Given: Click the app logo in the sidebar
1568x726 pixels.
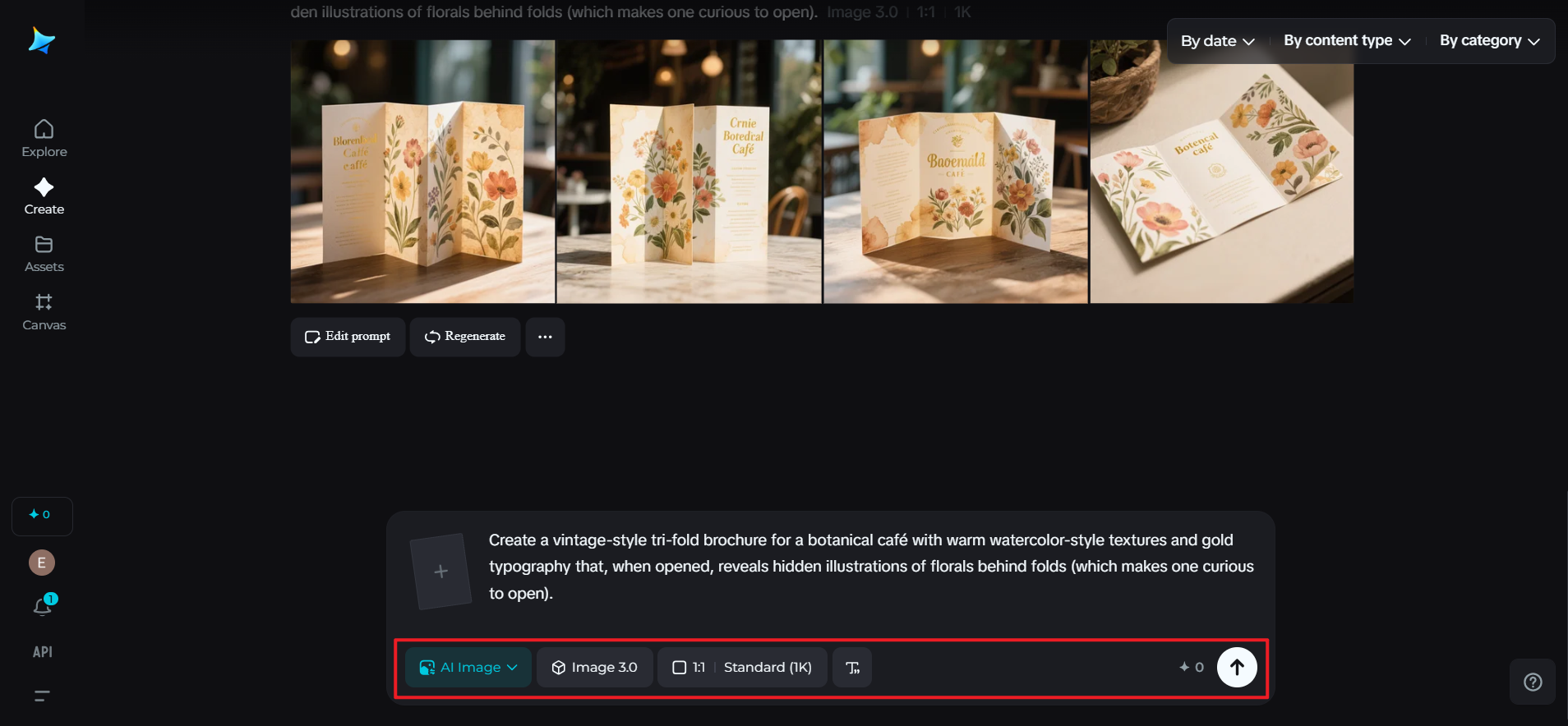Looking at the screenshot, I should click(x=41, y=40).
